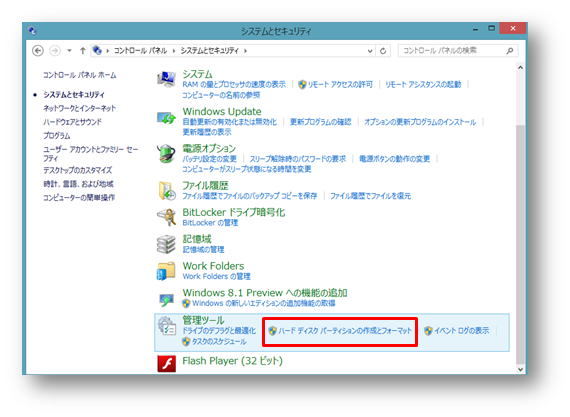Refresh the control panel view
570x417 pixels.
[x=383, y=51]
